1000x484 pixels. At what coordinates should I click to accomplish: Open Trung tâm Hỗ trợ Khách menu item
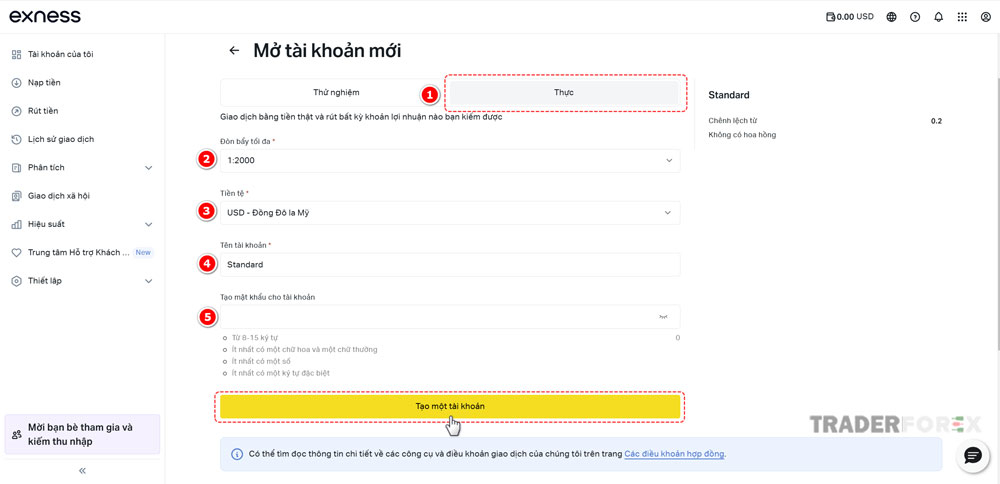pyautogui.click(x=79, y=253)
